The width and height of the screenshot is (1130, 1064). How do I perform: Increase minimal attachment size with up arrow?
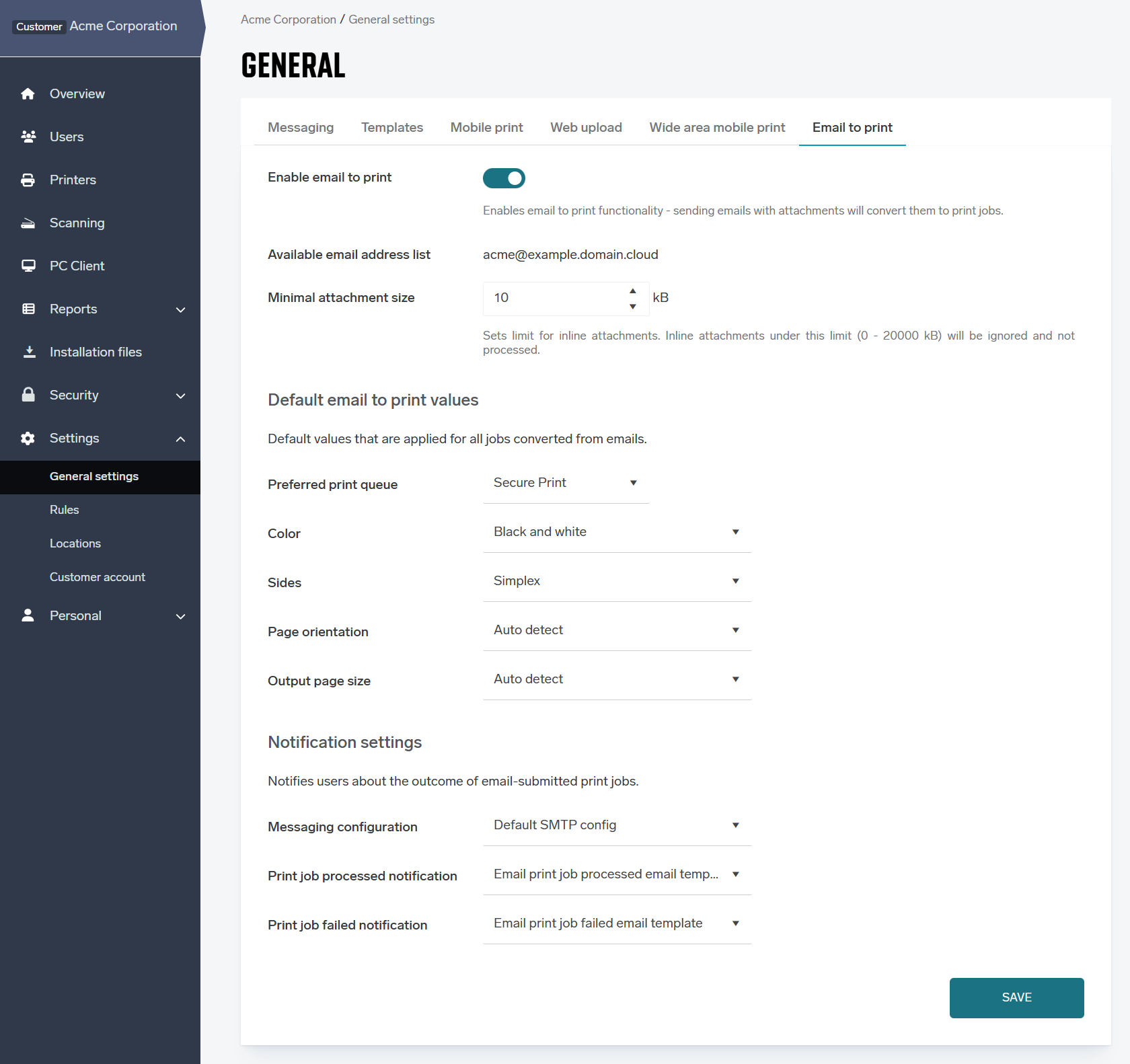[x=633, y=291]
